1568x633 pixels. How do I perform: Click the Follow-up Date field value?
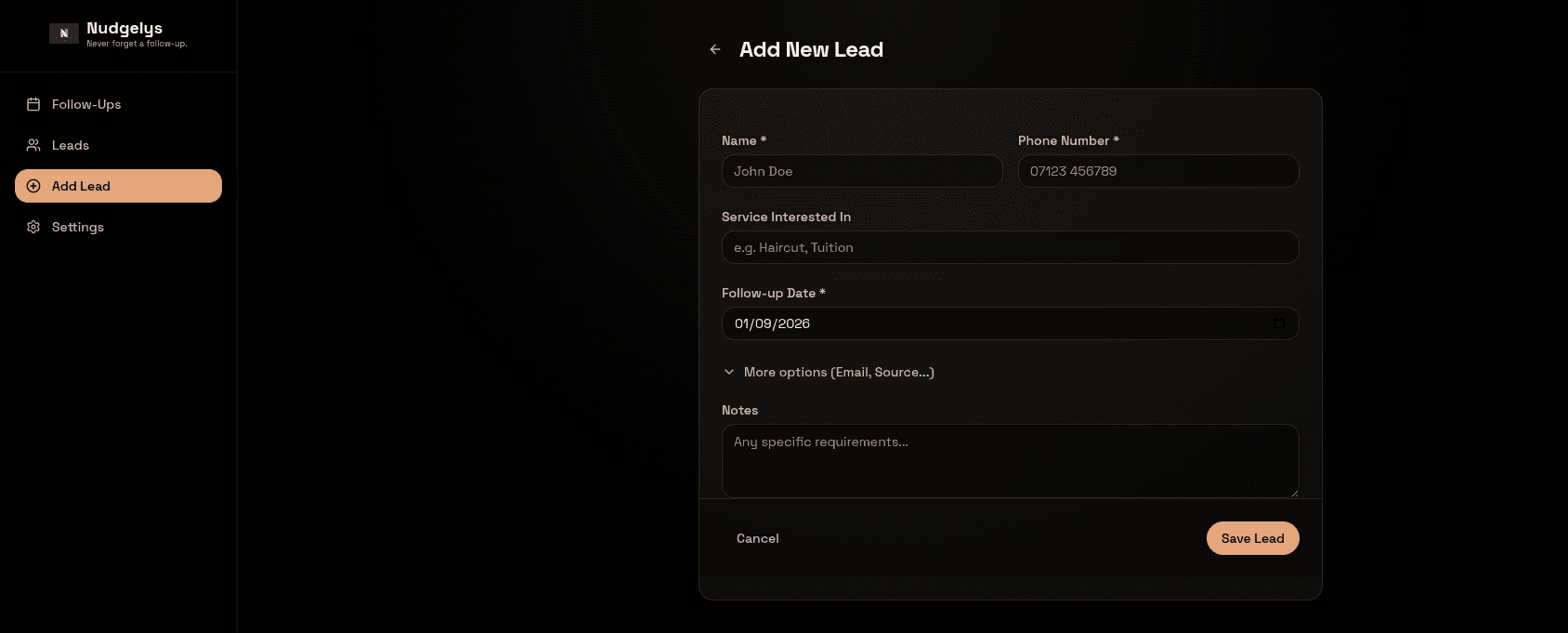(x=773, y=323)
